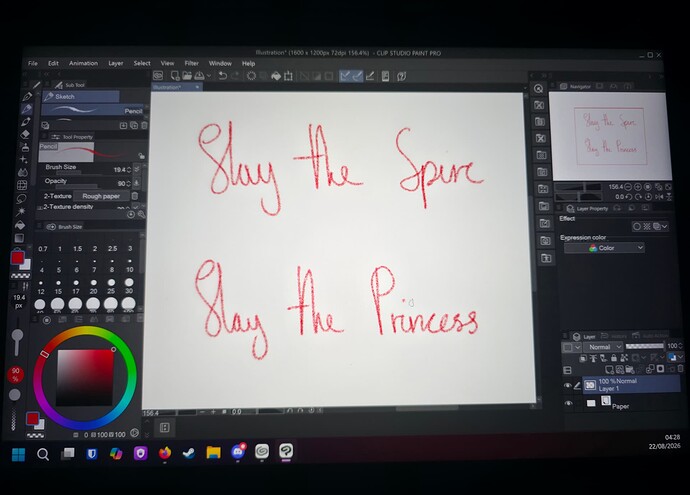
Task: Click the Open file folder icon
Action: coord(187,76)
